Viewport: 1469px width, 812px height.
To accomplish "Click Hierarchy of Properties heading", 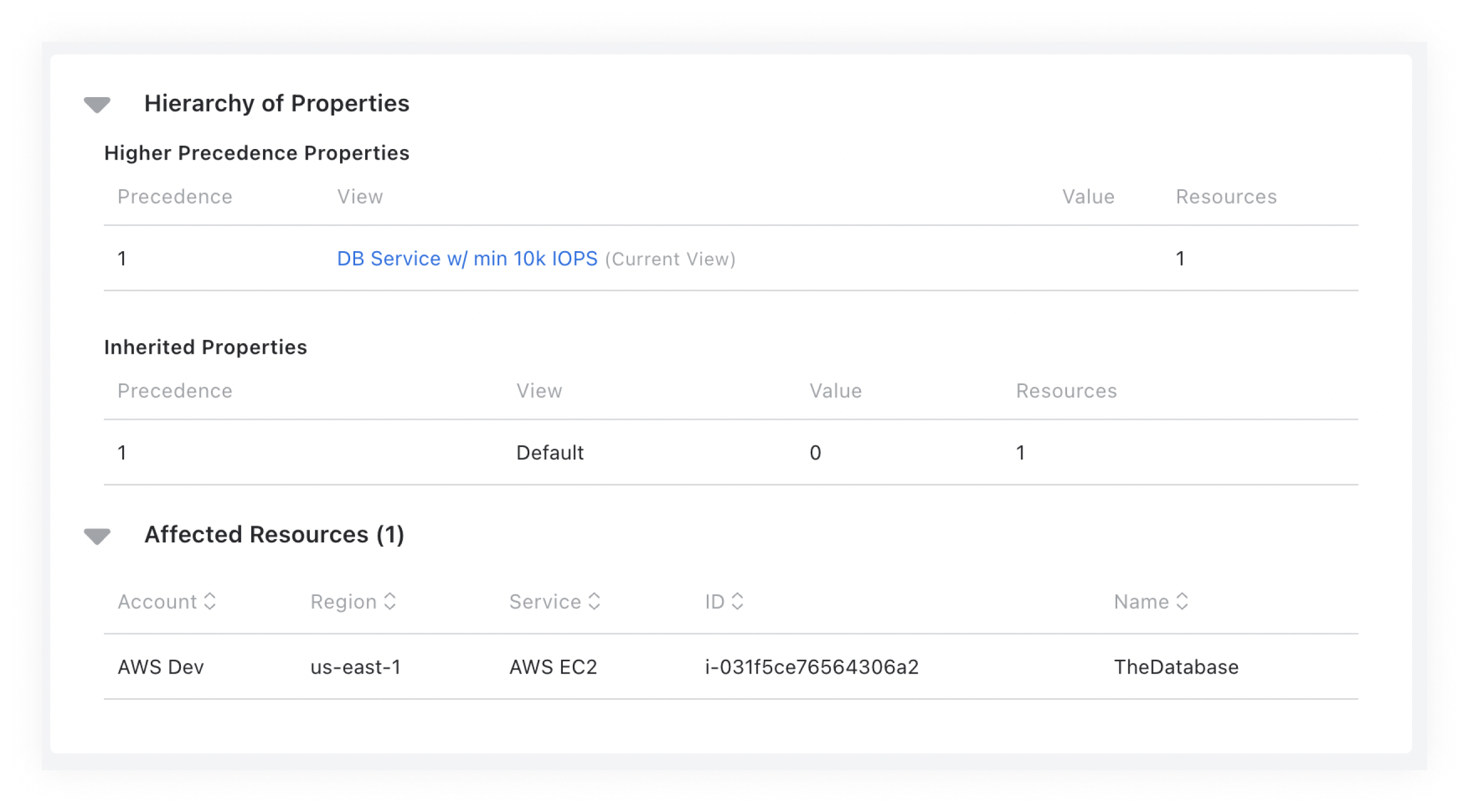I will (276, 103).
